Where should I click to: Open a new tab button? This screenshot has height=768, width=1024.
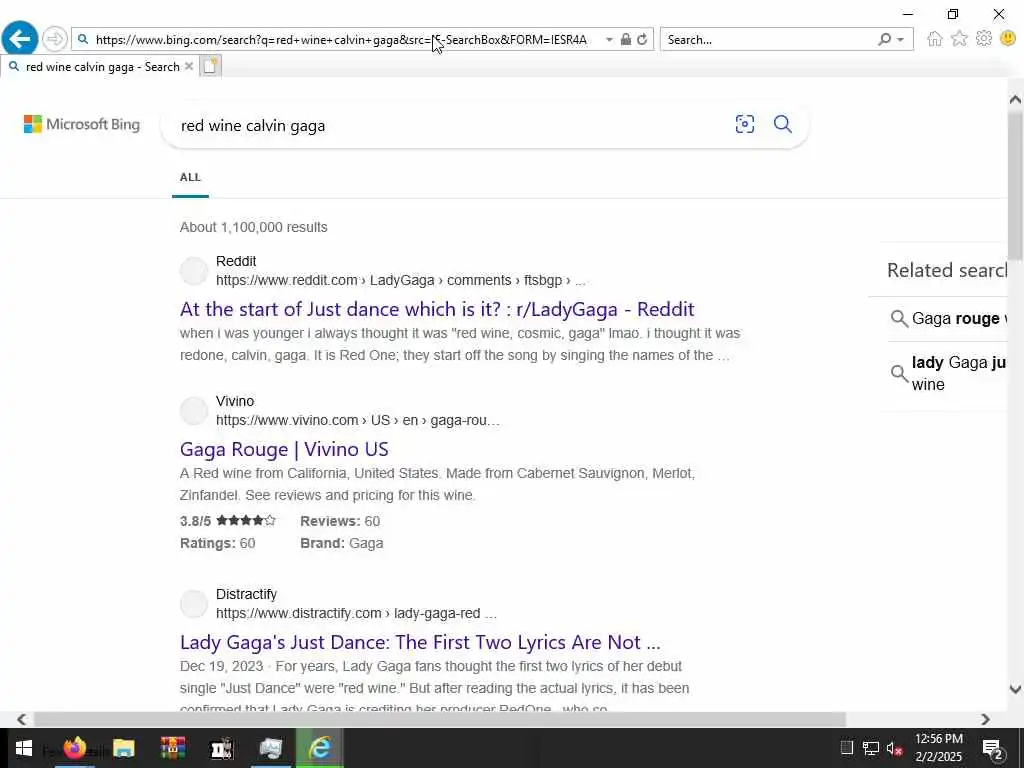210,66
